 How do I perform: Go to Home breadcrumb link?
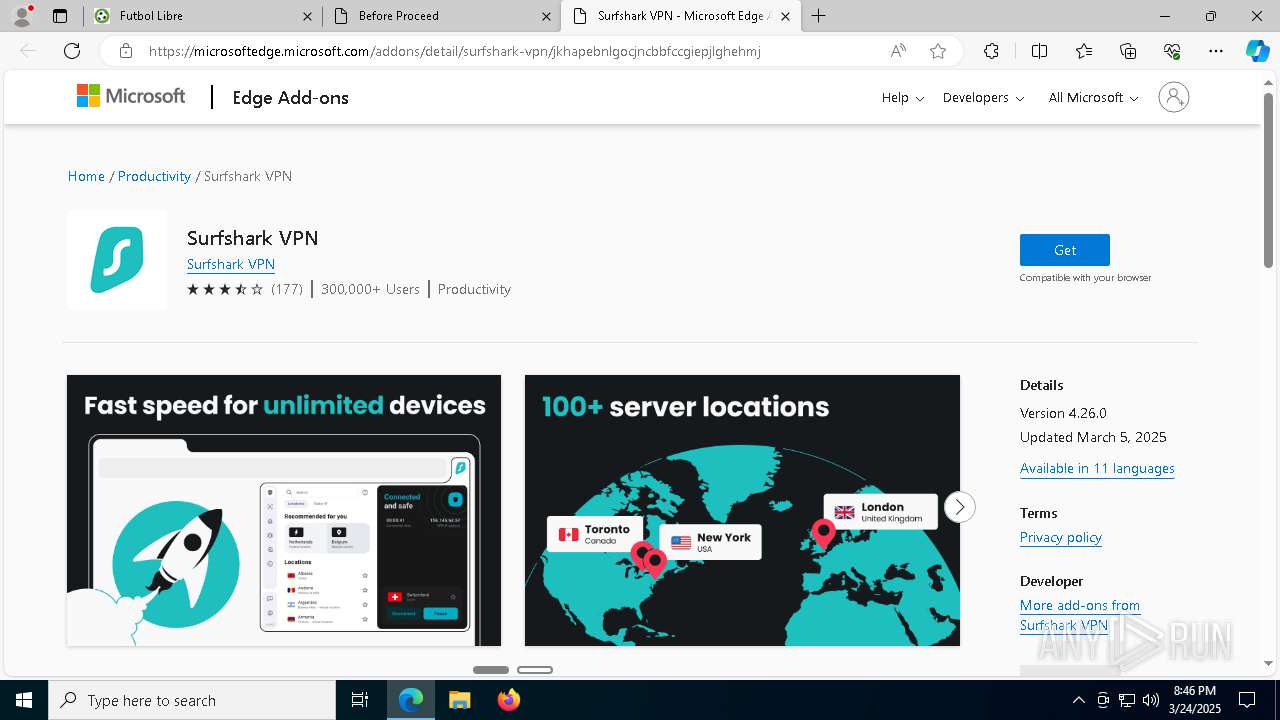click(86, 176)
